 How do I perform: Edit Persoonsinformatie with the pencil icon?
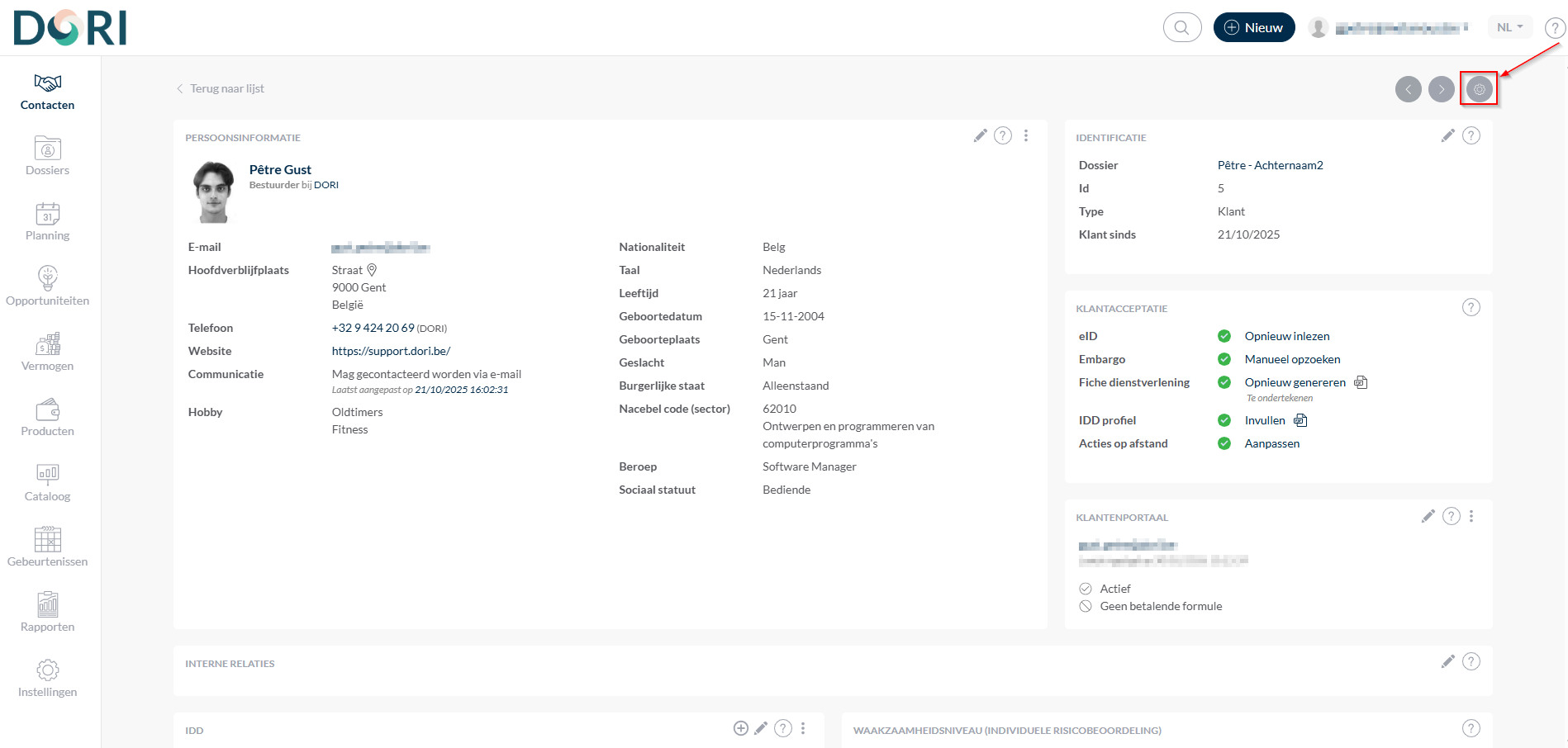point(980,136)
